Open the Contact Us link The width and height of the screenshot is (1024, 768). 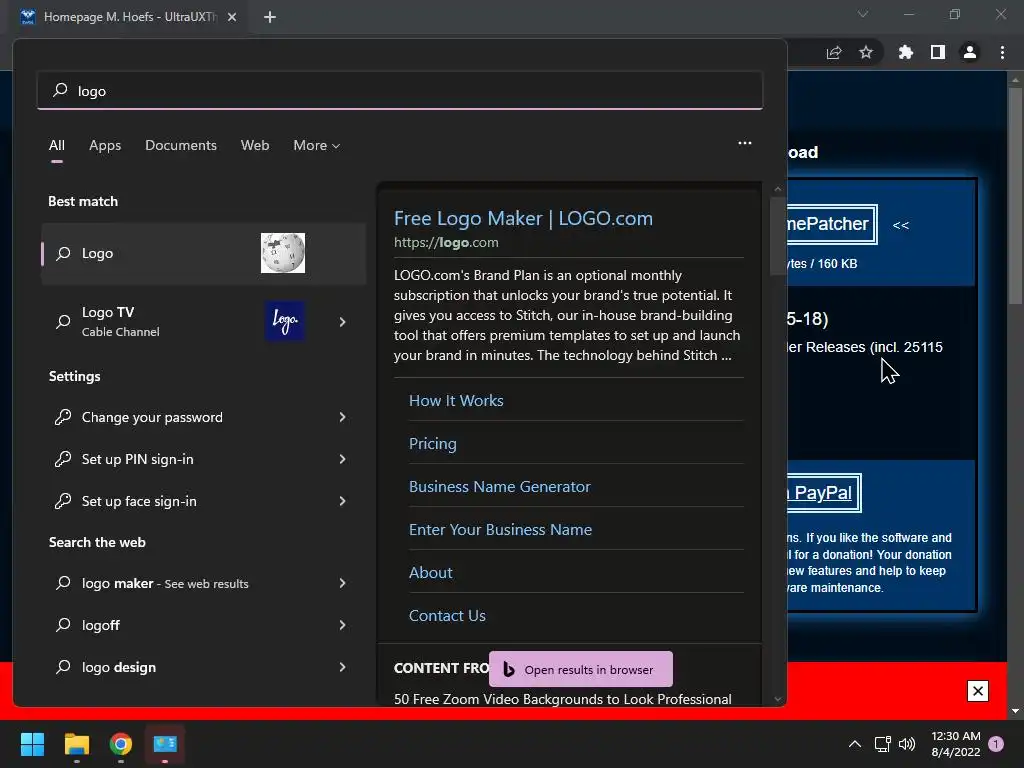coord(447,616)
